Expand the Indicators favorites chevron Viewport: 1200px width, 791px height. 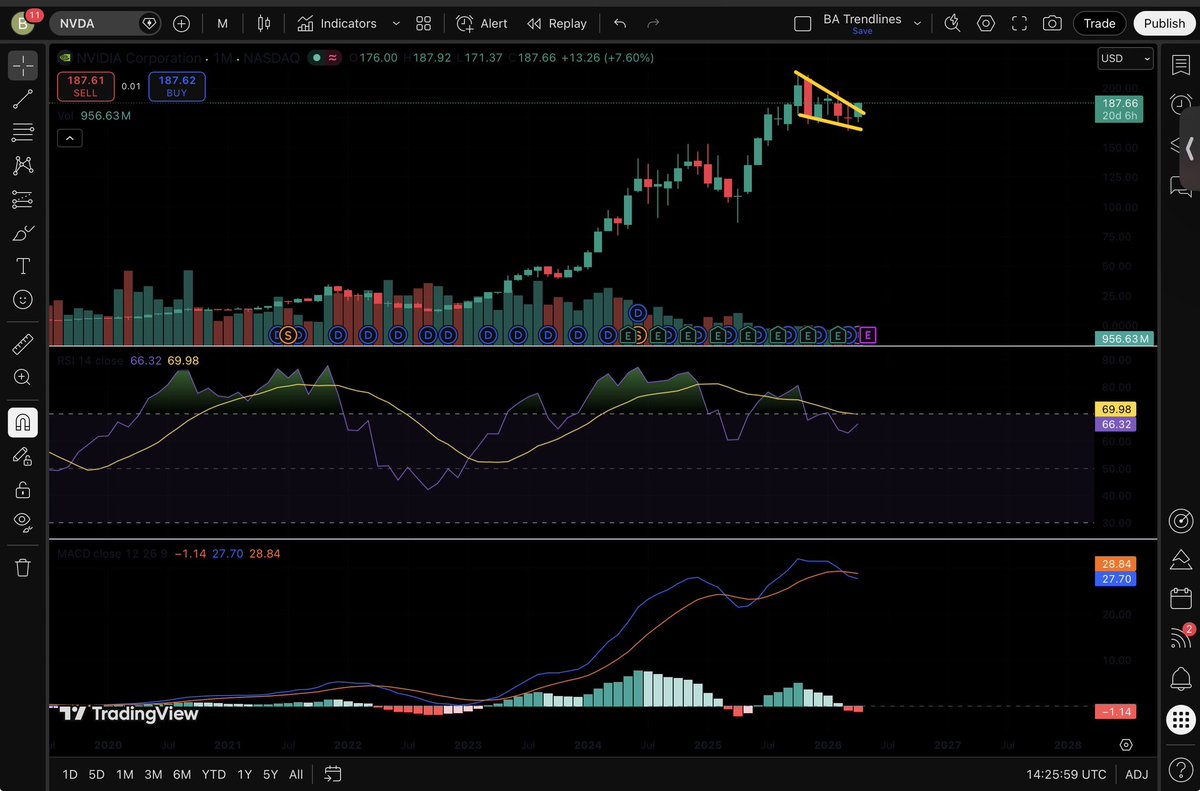[396, 23]
